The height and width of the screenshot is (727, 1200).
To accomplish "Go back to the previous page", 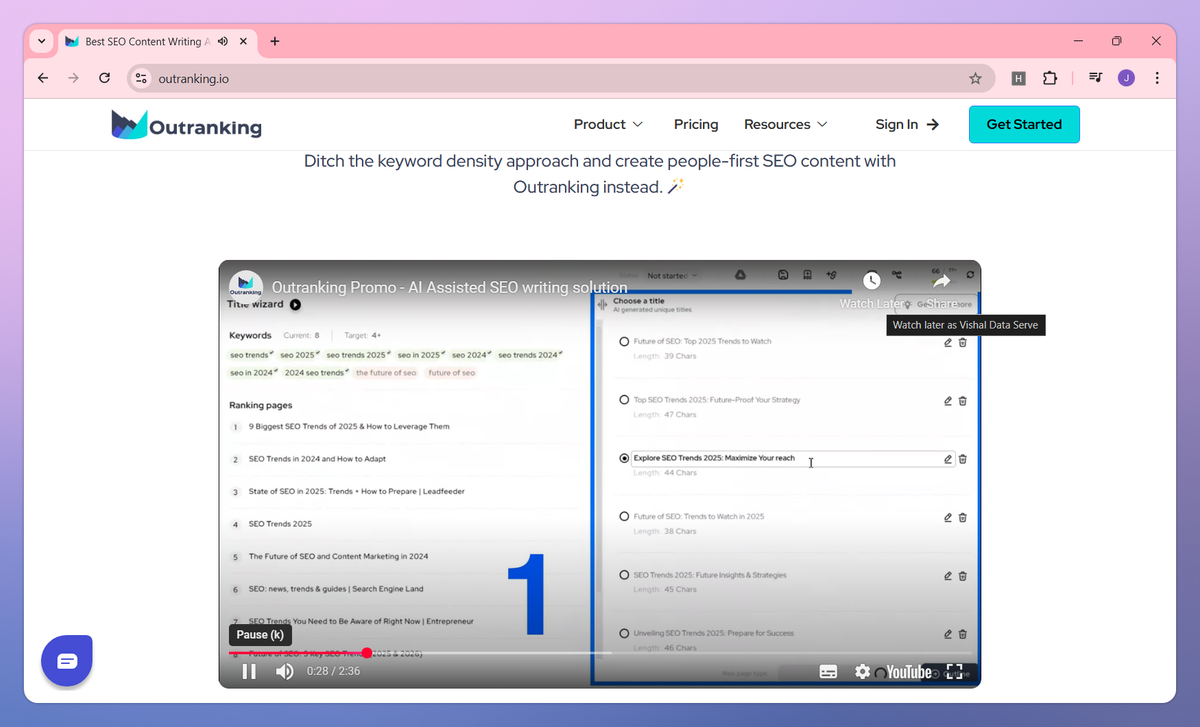I will tap(42, 78).
